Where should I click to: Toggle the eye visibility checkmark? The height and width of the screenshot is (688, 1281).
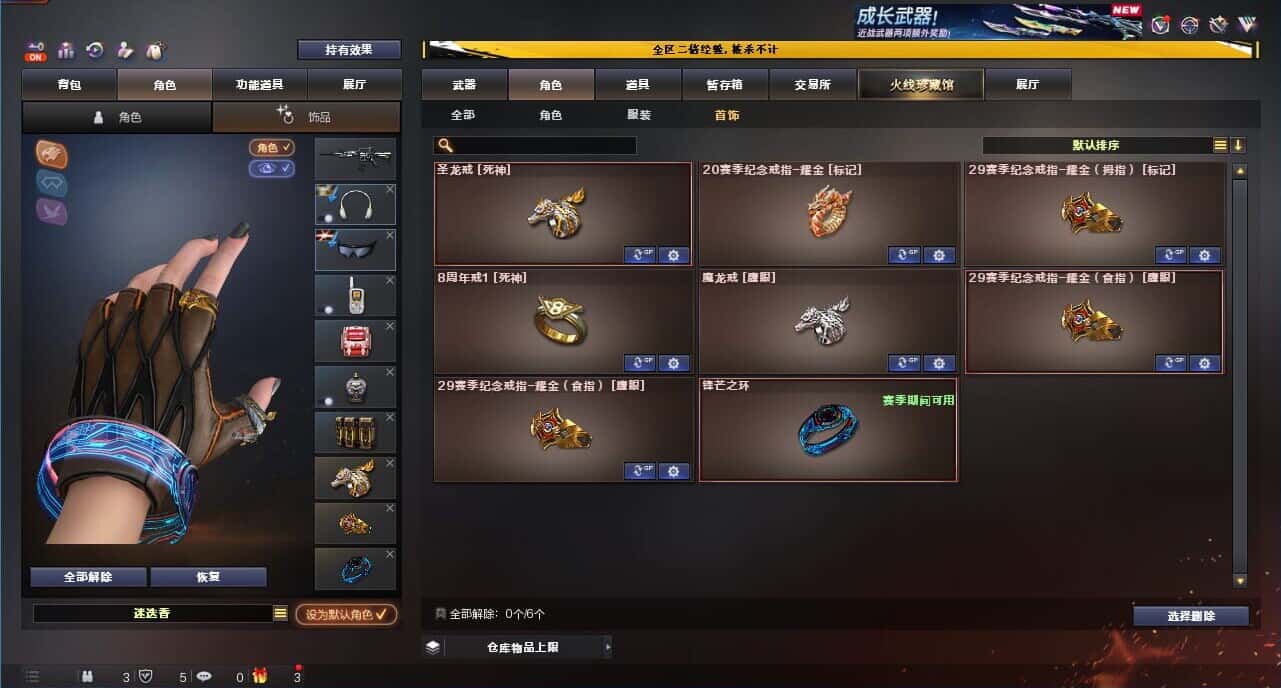(x=272, y=168)
